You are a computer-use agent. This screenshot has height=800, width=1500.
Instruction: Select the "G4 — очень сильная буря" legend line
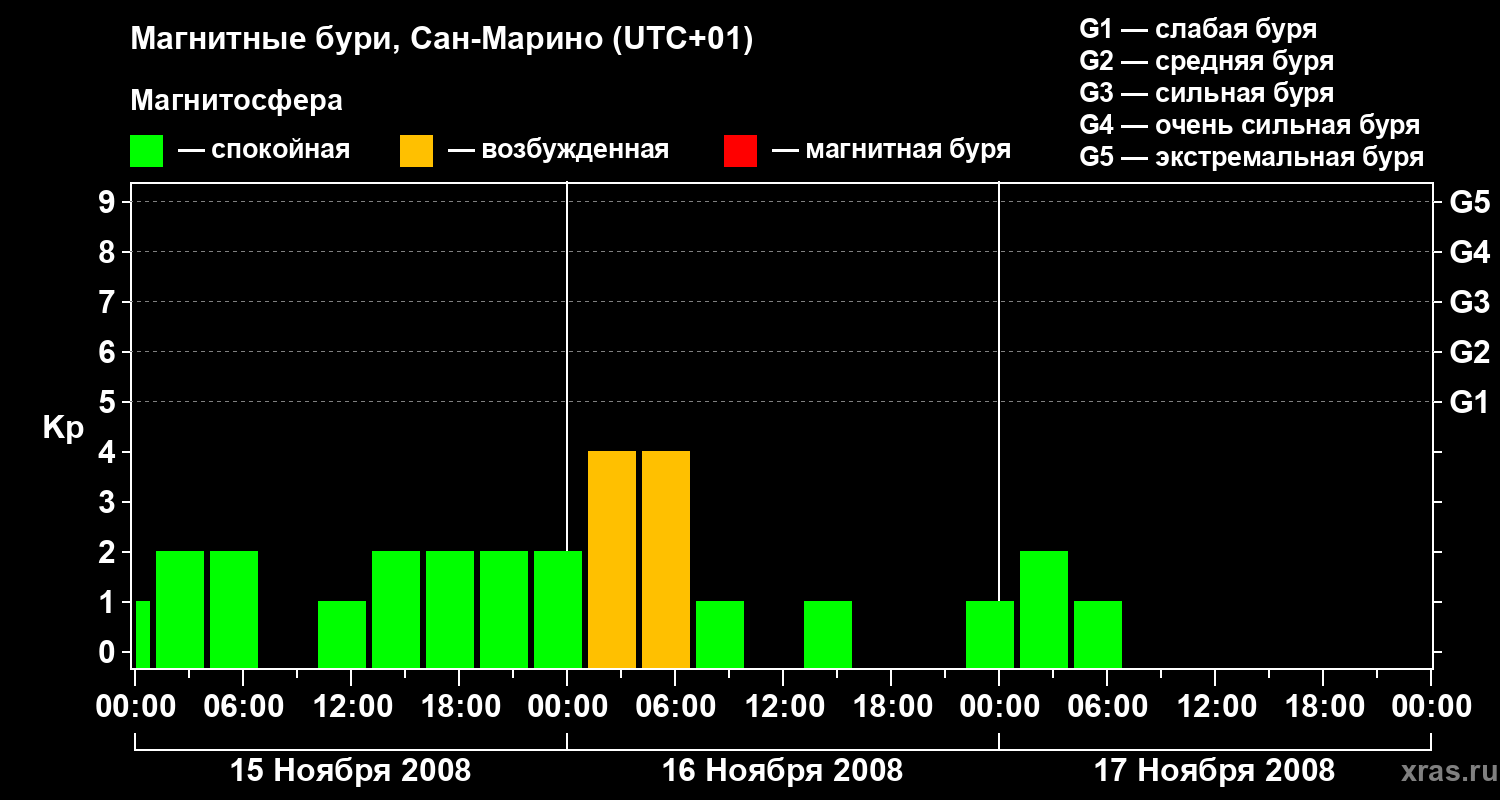pos(1249,125)
